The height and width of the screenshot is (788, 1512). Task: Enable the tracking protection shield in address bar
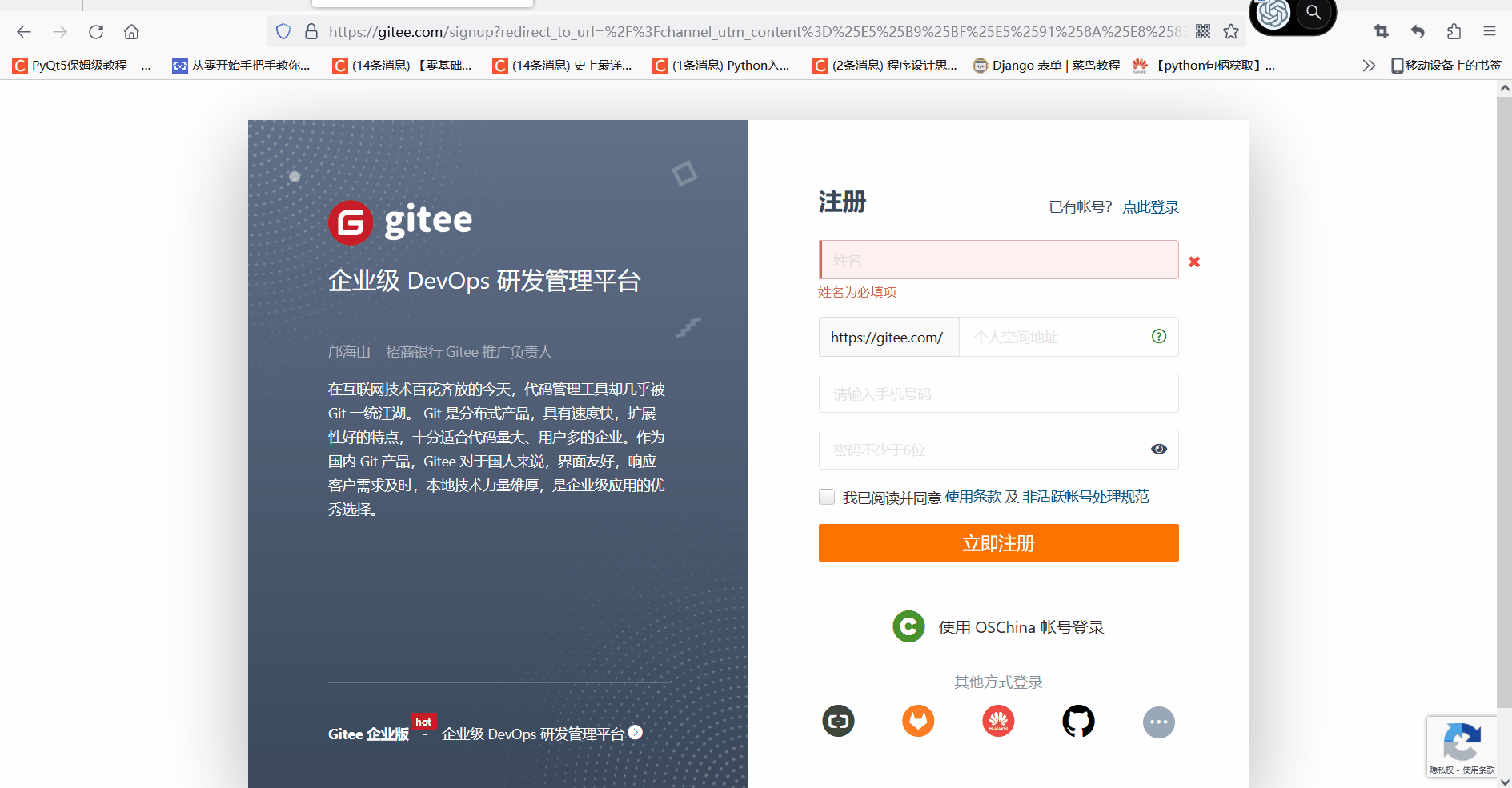[283, 31]
